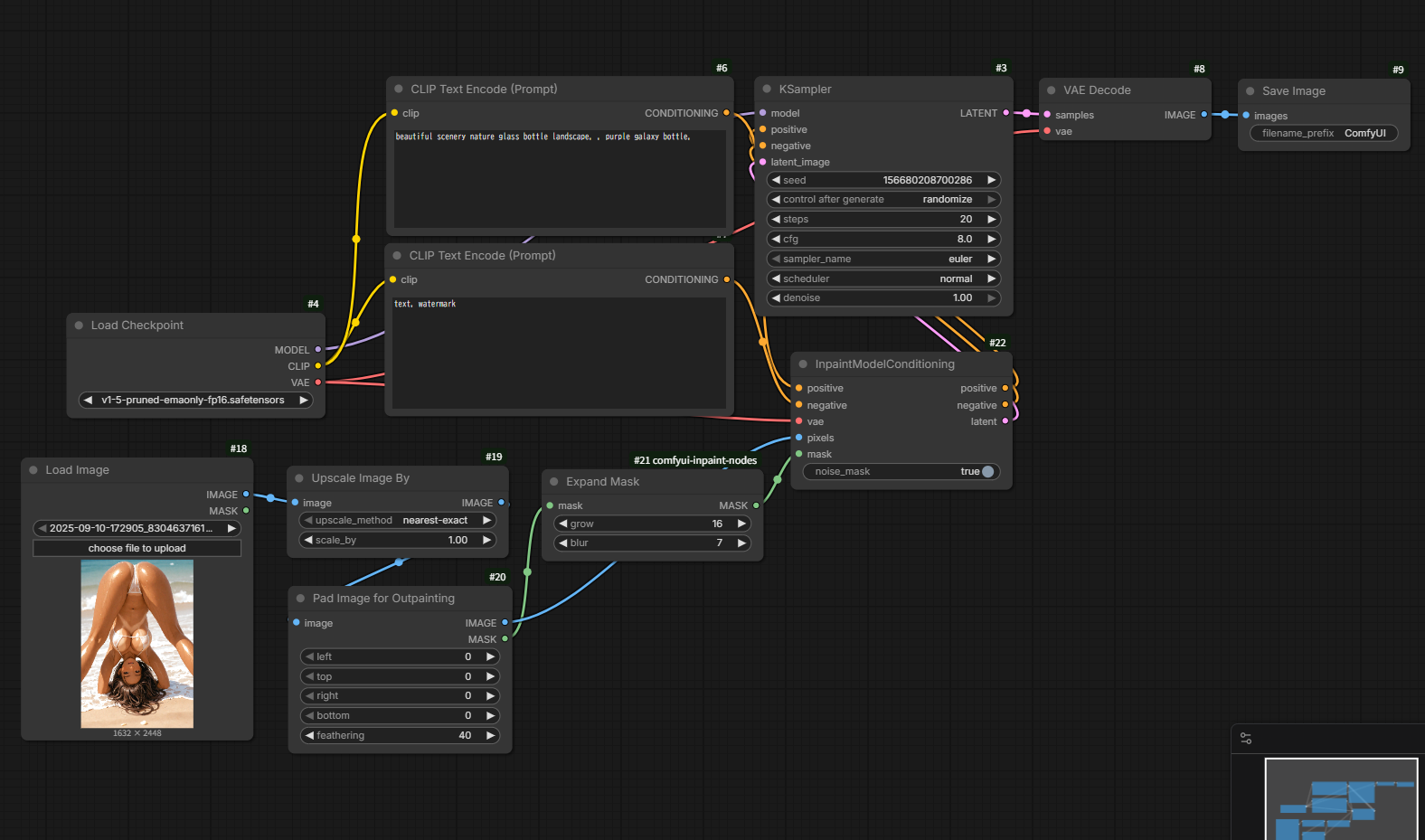Click the positive prompt text box
Image resolution: width=1425 pixels, height=840 pixels.
[559, 179]
